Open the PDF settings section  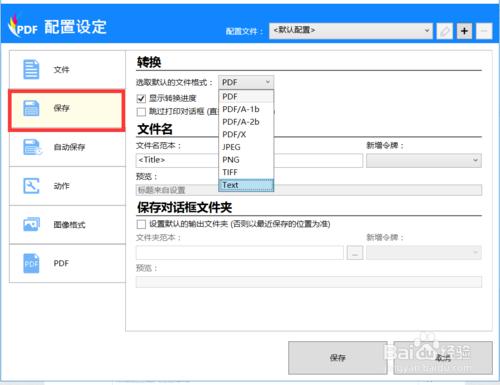[x=67, y=263]
